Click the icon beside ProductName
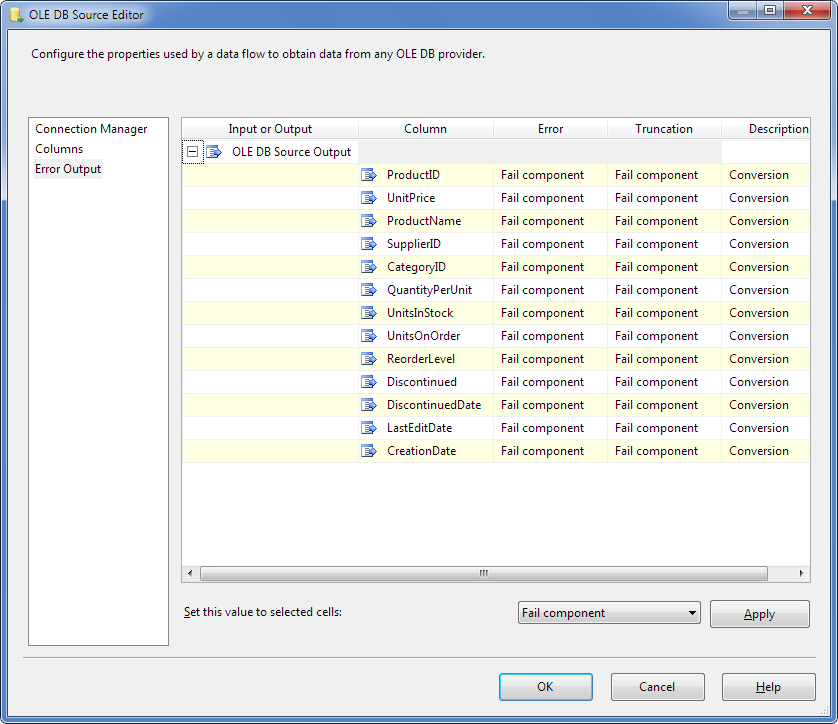Screen dimensions: 838x724 368,221
